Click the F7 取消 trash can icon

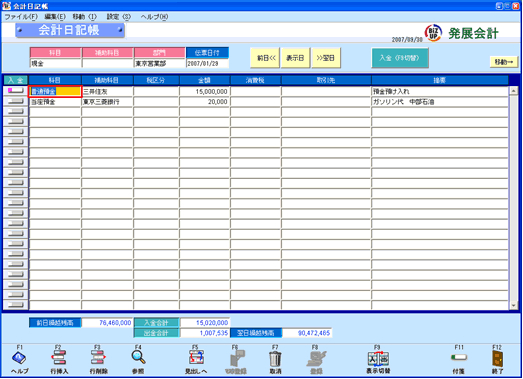pyautogui.click(x=275, y=359)
